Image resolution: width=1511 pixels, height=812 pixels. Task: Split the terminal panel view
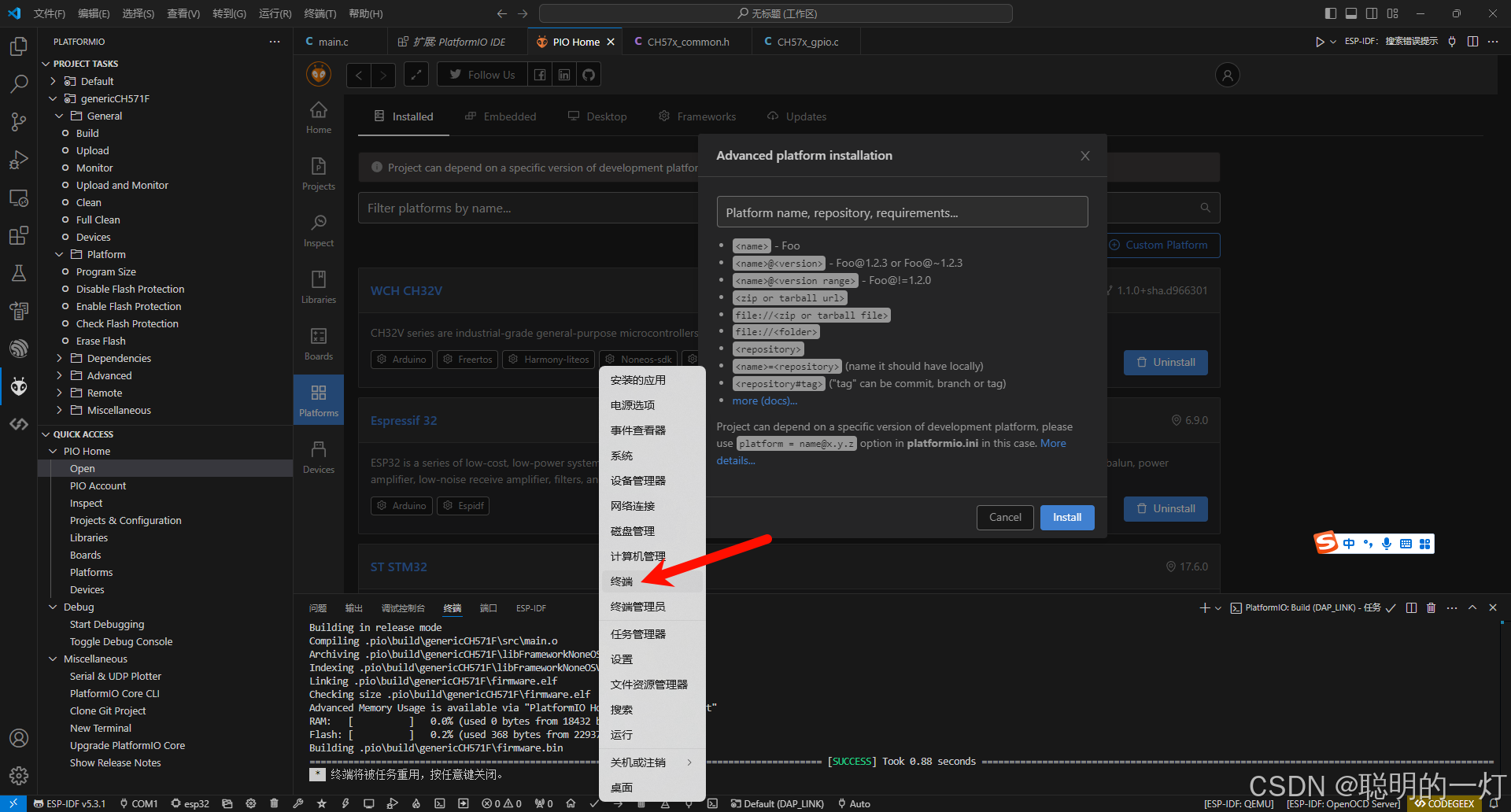tap(1411, 607)
